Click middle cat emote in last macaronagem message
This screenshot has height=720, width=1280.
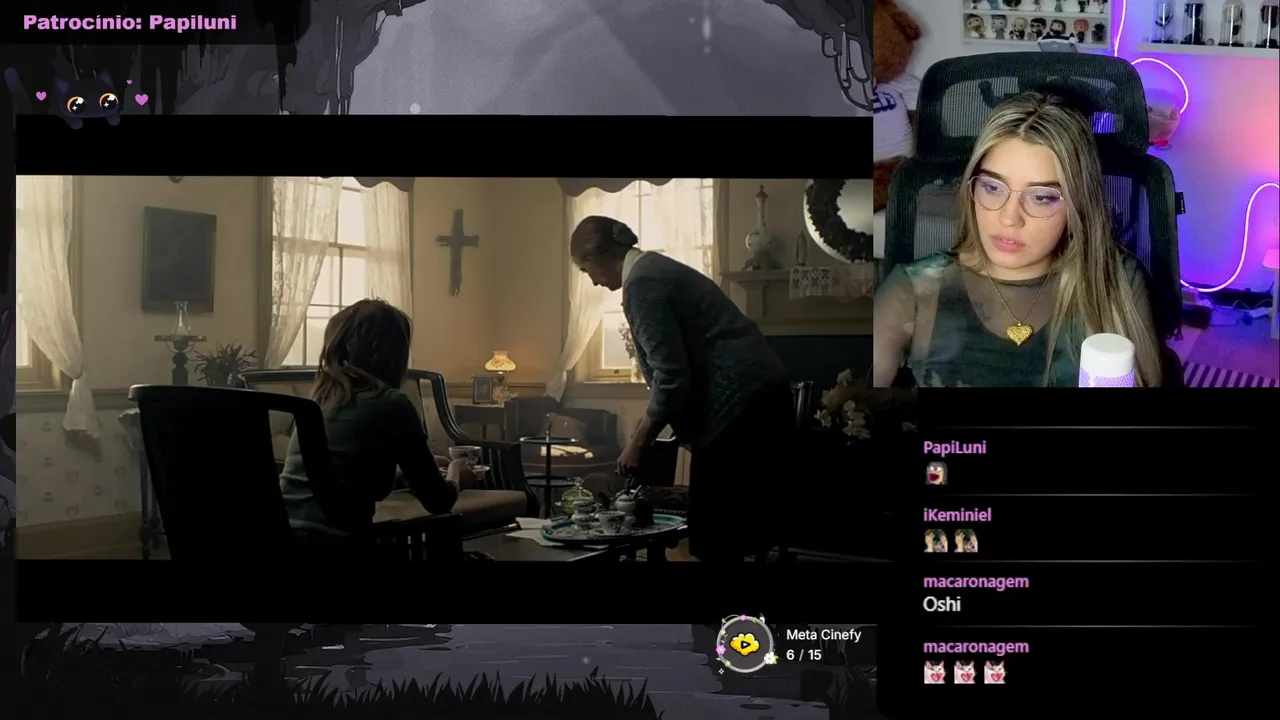point(965,673)
